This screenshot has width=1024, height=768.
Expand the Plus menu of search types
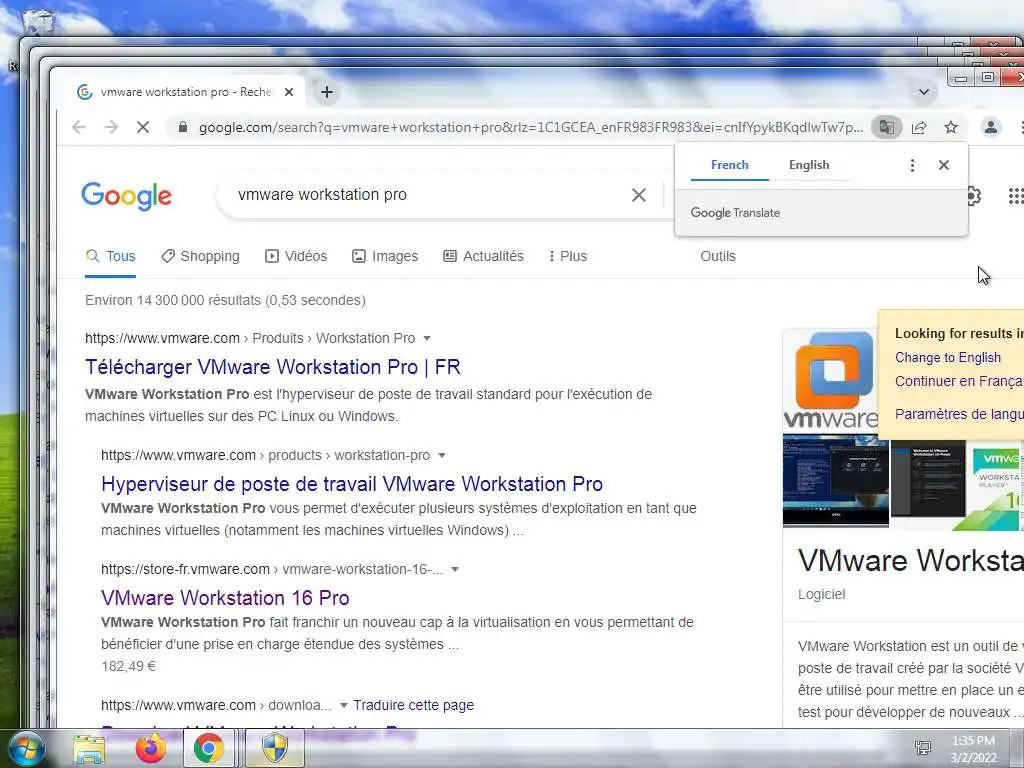pos(568,256)
